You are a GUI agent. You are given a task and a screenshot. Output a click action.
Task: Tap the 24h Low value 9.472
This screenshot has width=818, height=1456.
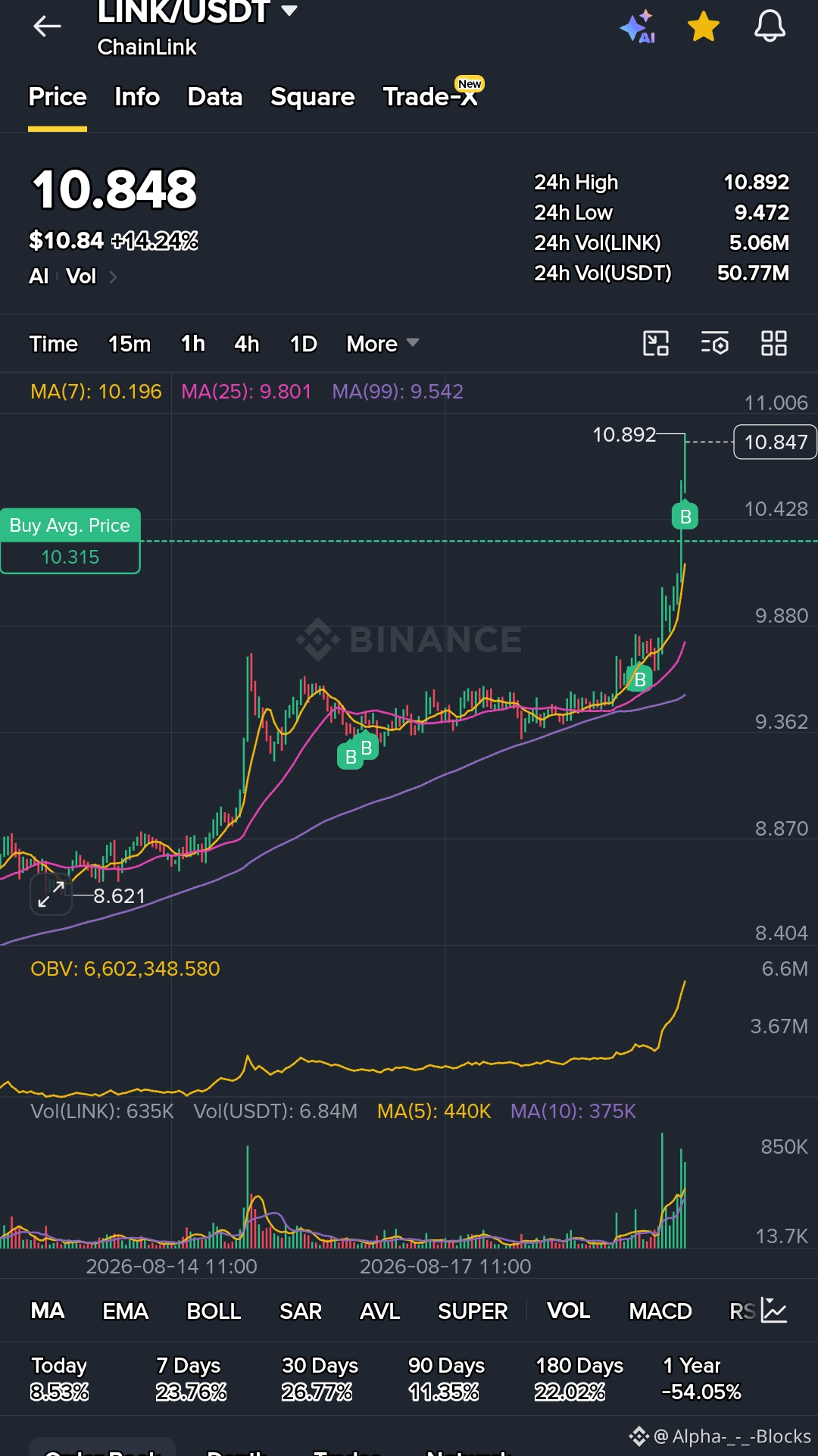(x=762, y=213)
